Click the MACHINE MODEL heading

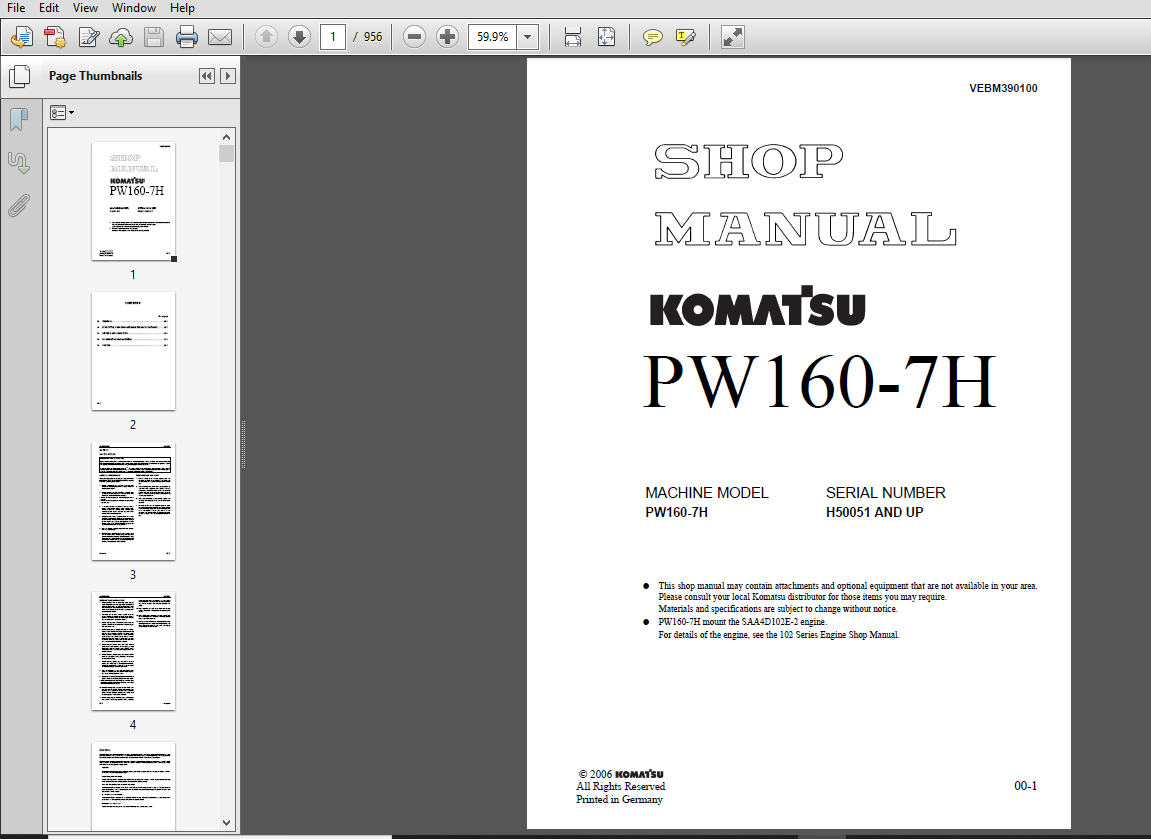[x=707, y=493]
